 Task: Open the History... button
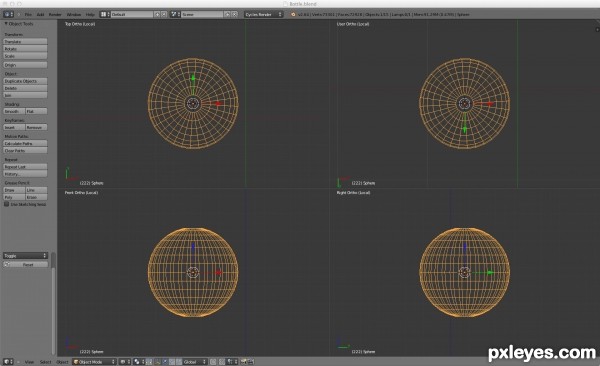click(x=25, y=174)
